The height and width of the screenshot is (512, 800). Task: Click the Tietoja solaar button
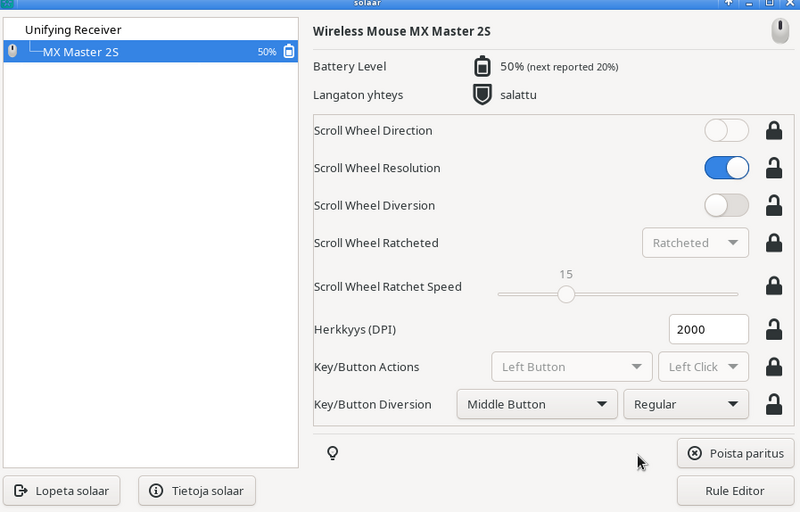(197, 491)
